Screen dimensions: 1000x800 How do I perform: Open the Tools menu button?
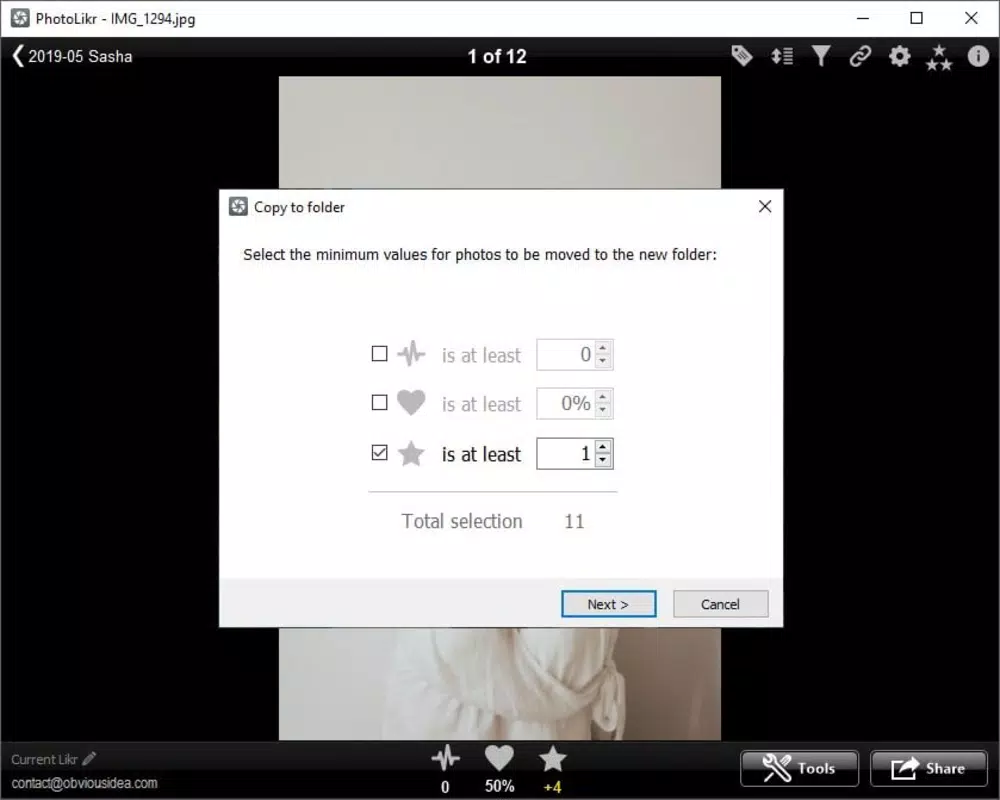pyautogui.click(x=799, y=768)
